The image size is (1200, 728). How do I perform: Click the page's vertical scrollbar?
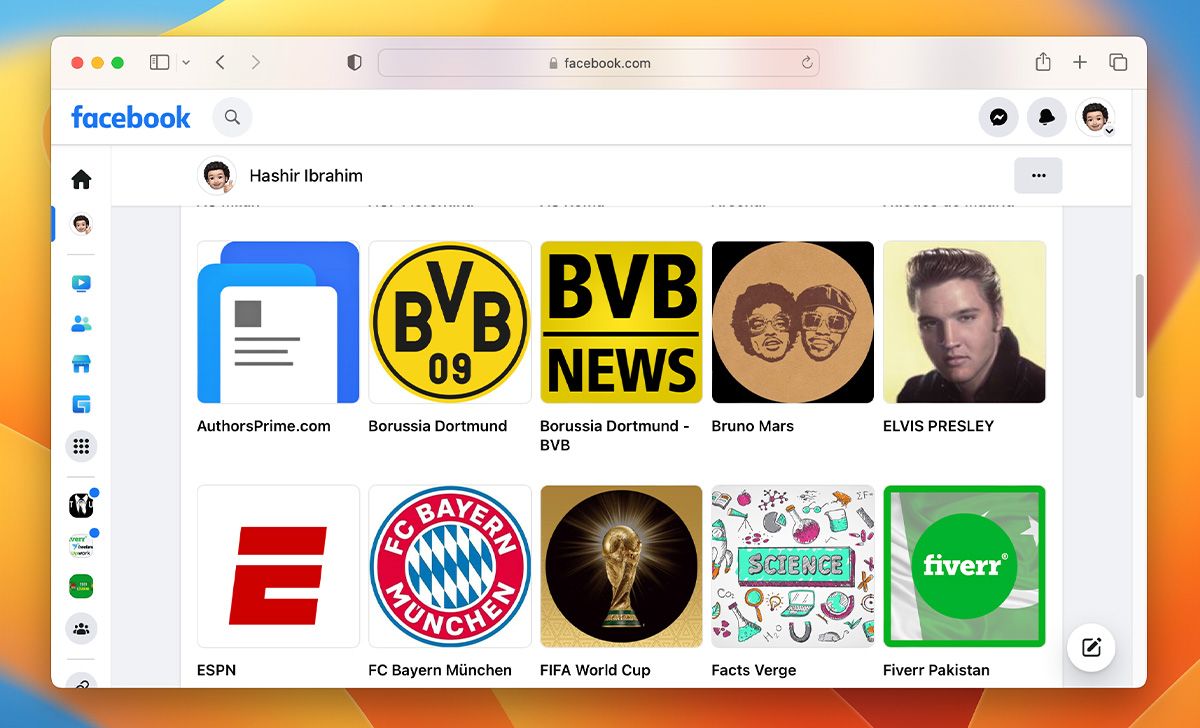coord(1139,336)
